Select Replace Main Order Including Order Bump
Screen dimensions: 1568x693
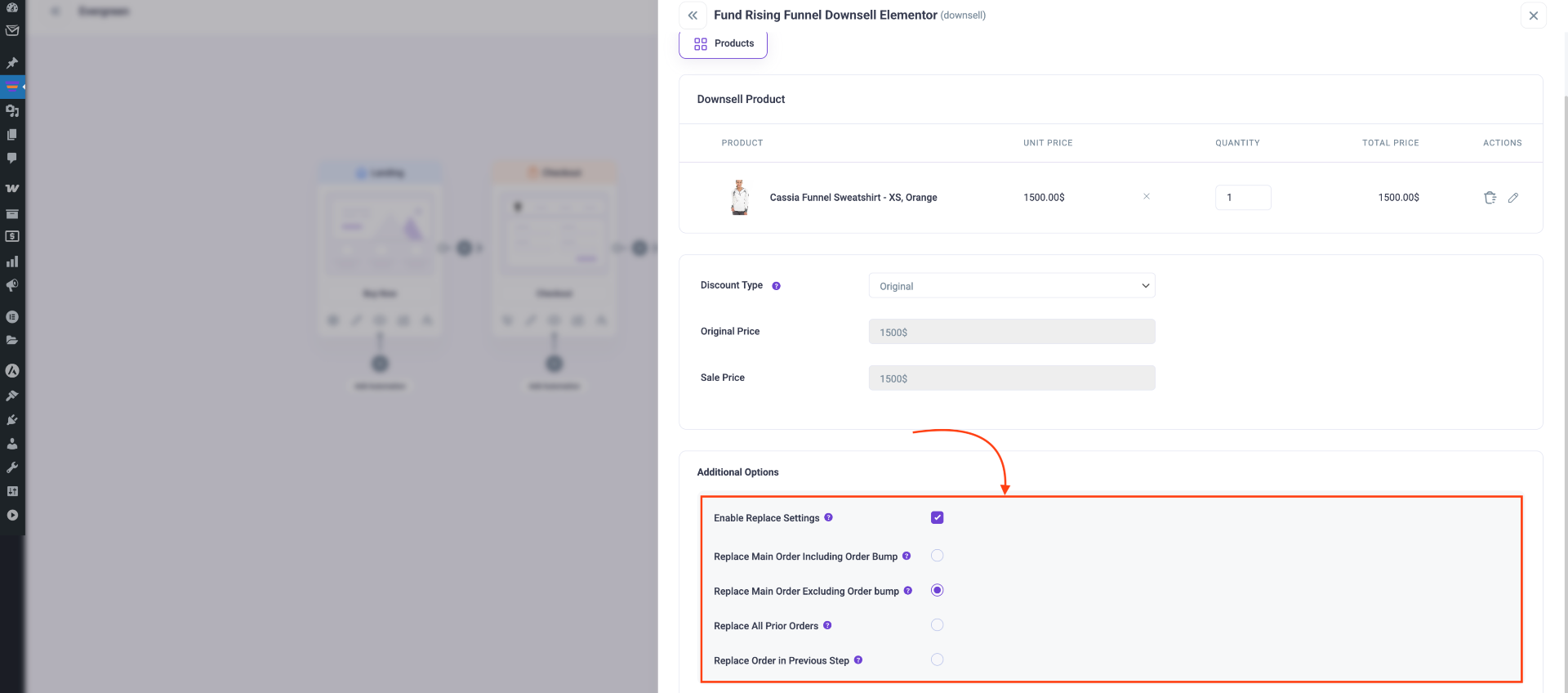tap(938, 556)
